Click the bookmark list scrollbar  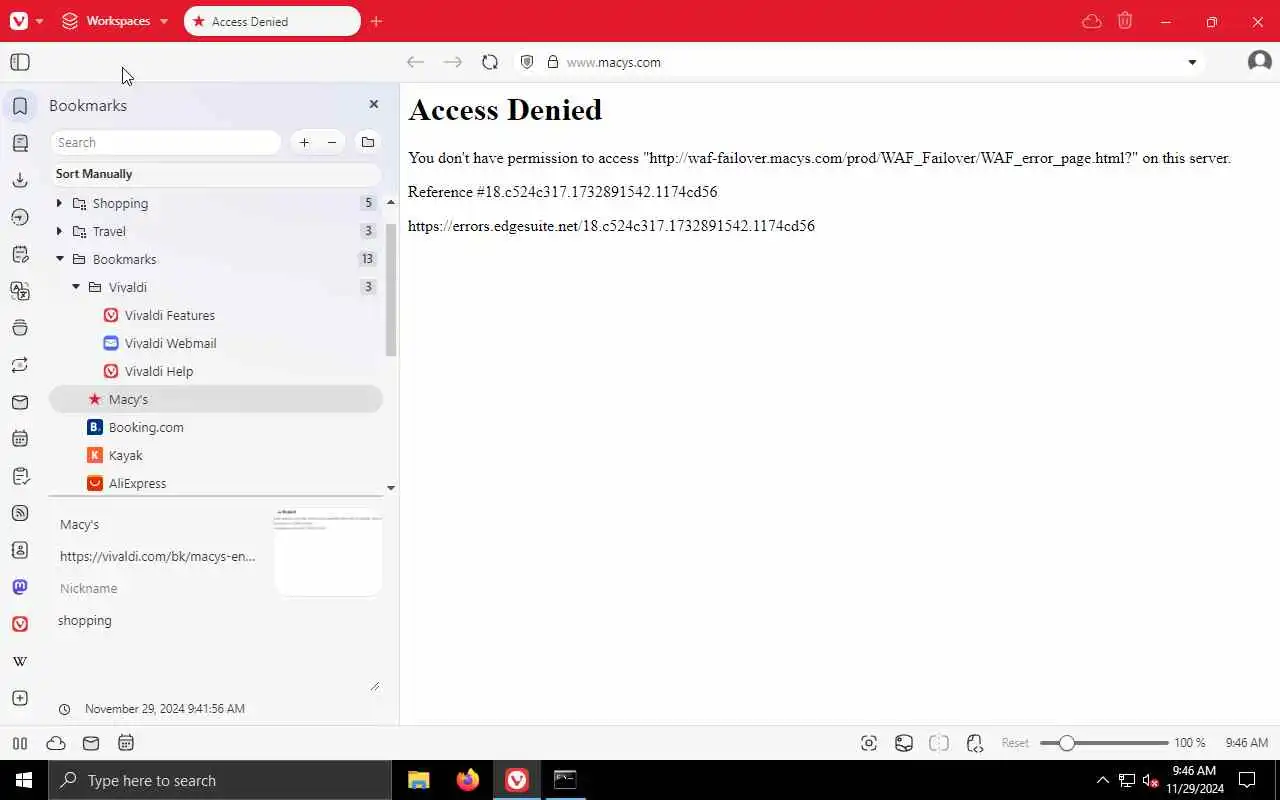point(391,290)
